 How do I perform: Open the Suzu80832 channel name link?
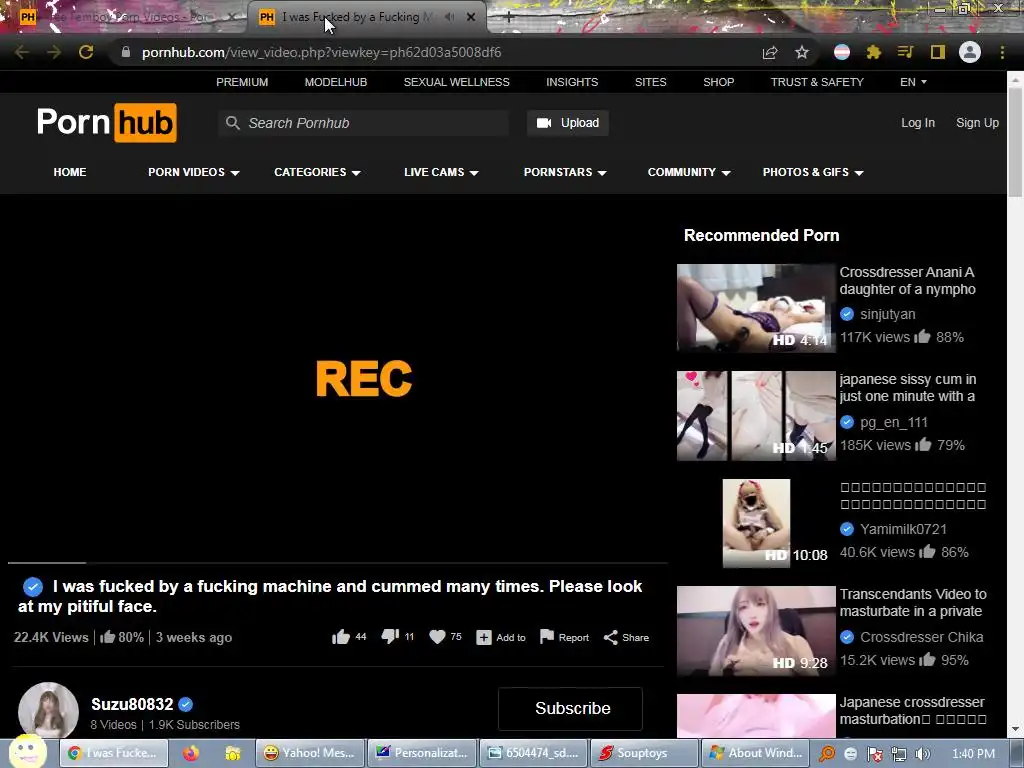132,704
